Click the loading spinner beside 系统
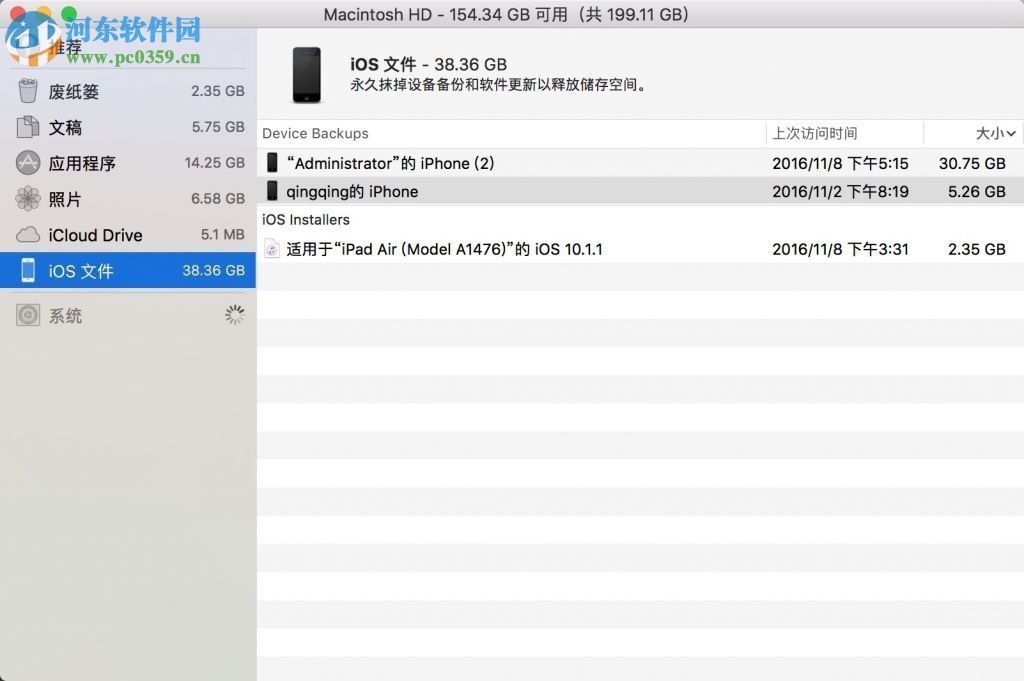The width and height of the screenshot is (1024, 681). (234, 315)
